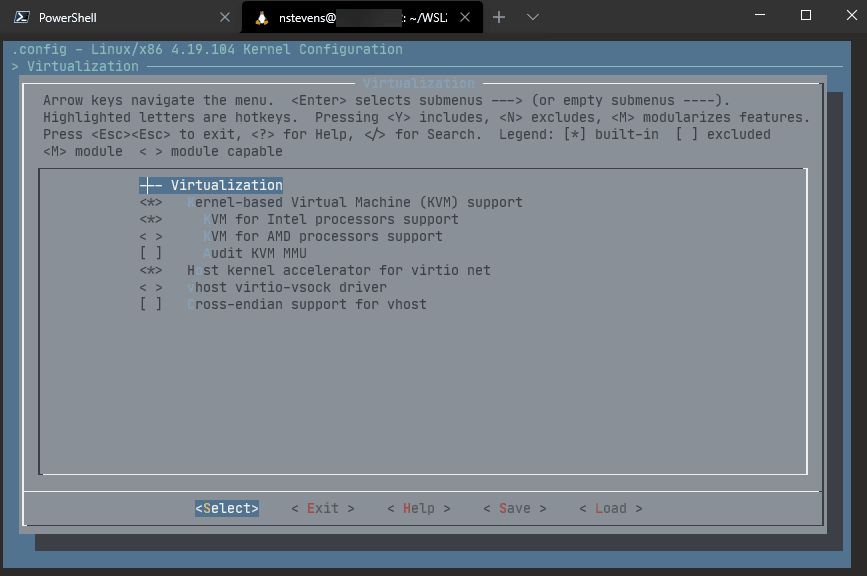Click the 'Kernel-based Virtual Machine (KVM) support' label
The height and width of the screenshot is (576, 867).
pyautogui.click(x=355, y=202)
